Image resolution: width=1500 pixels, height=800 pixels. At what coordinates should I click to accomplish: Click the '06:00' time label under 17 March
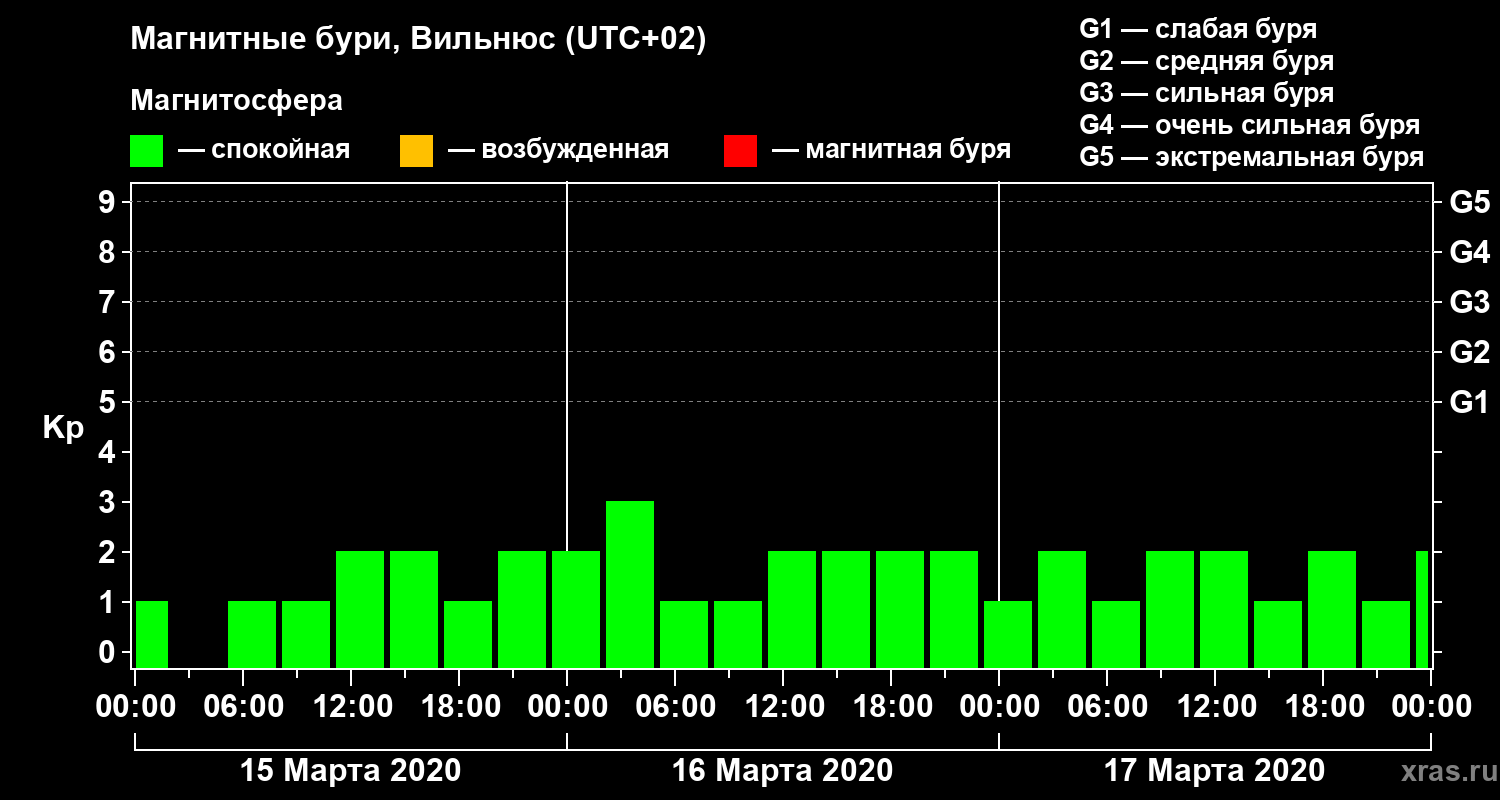point(1108,707)
